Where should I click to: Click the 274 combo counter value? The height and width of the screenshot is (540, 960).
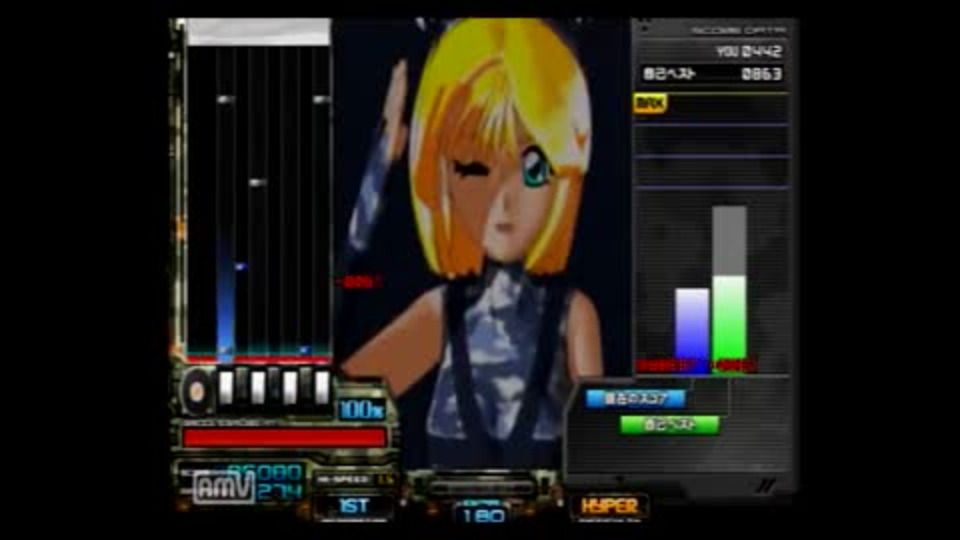click(280, 492)
